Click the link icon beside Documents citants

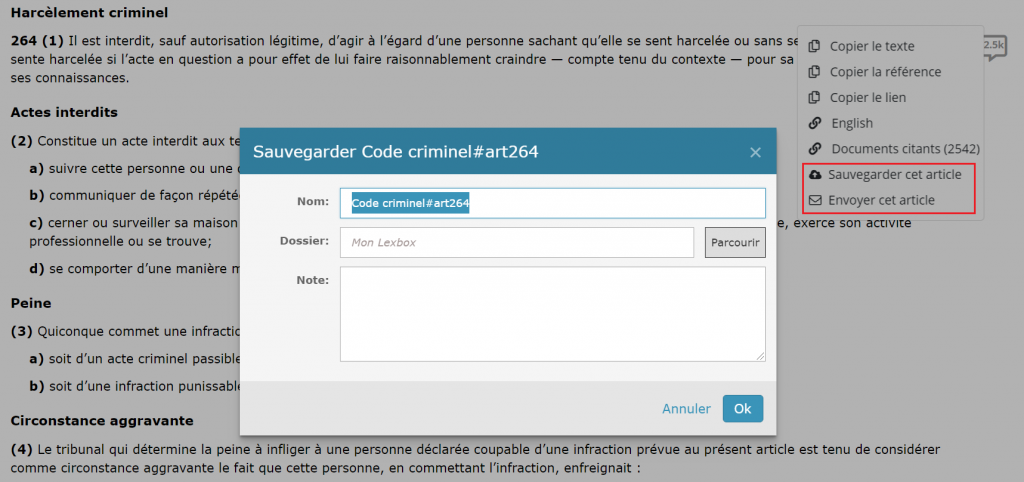click(x=815, y=149)
